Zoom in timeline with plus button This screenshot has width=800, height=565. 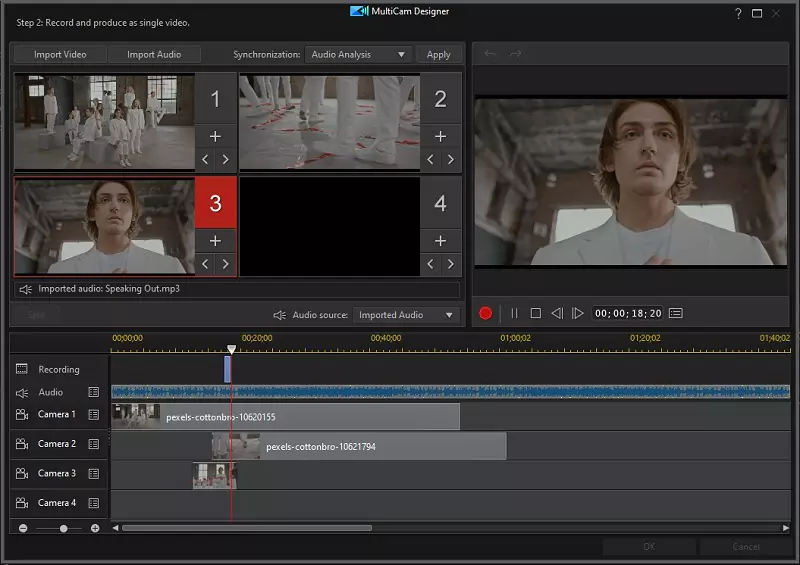coord(95,528)
